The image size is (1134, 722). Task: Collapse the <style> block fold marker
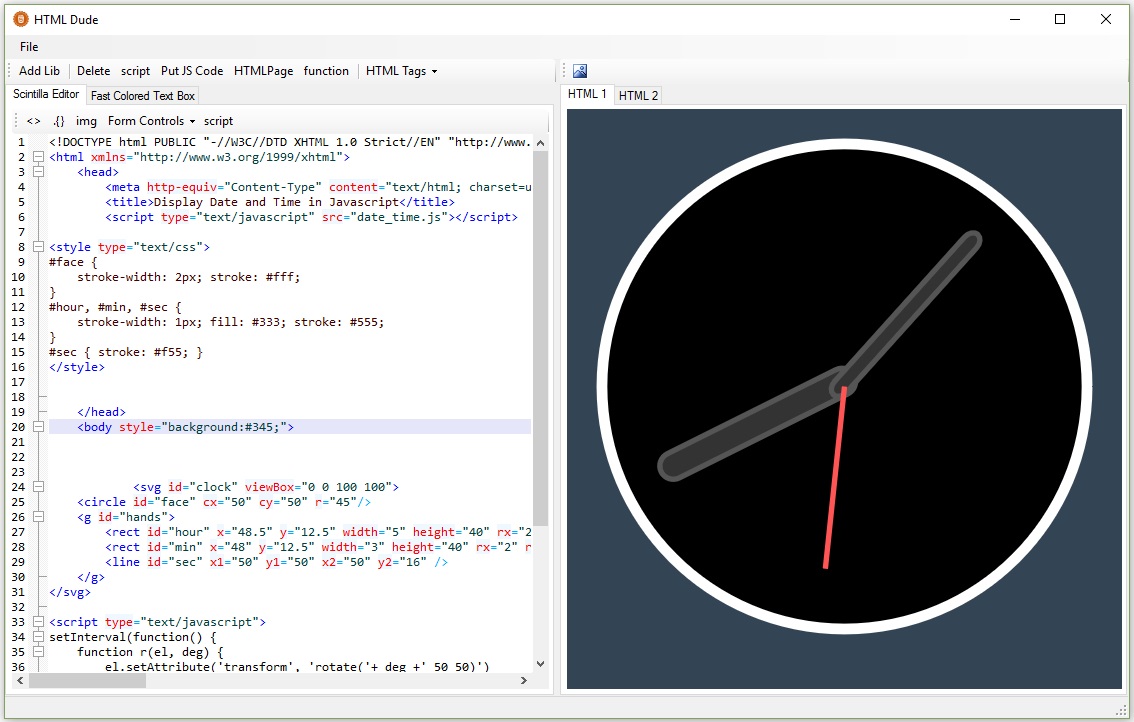(x=38, y=247)
